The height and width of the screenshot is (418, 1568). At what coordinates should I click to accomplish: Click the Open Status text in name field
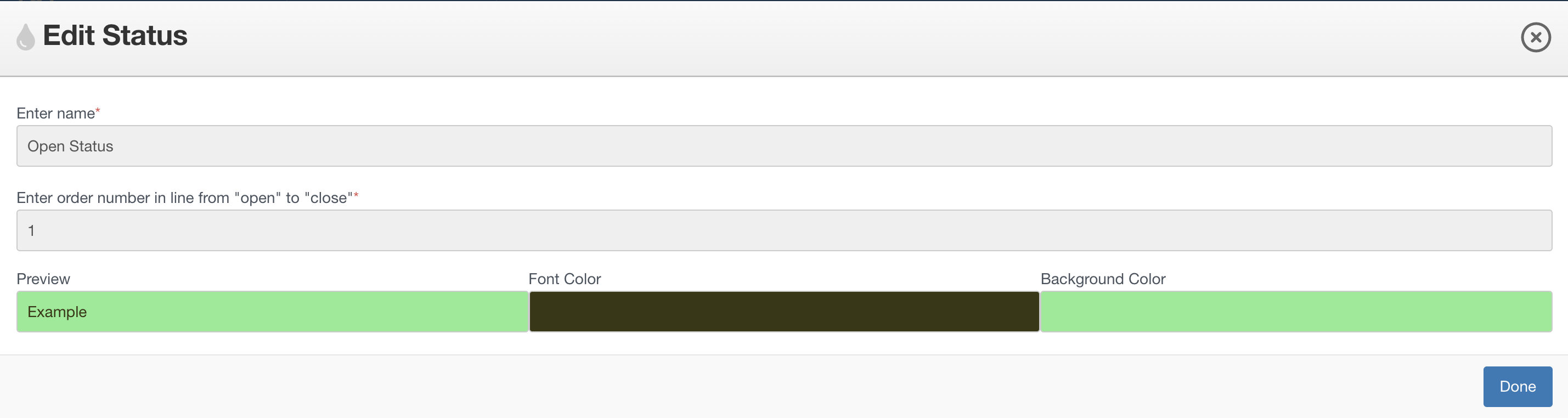[x=71, y=146]
